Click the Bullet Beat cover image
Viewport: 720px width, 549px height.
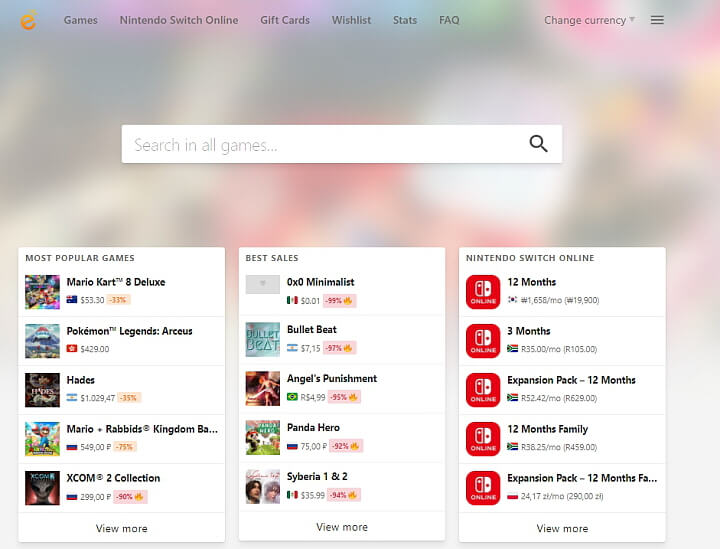point(263,340)
